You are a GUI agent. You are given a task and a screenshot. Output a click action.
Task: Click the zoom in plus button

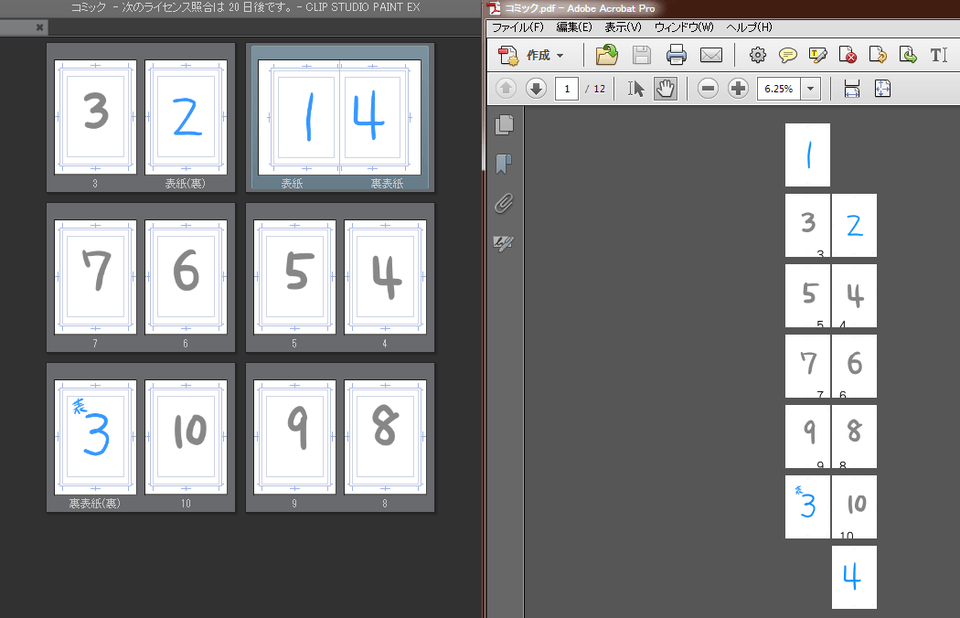pyautogui.click(x=738, y=89)
